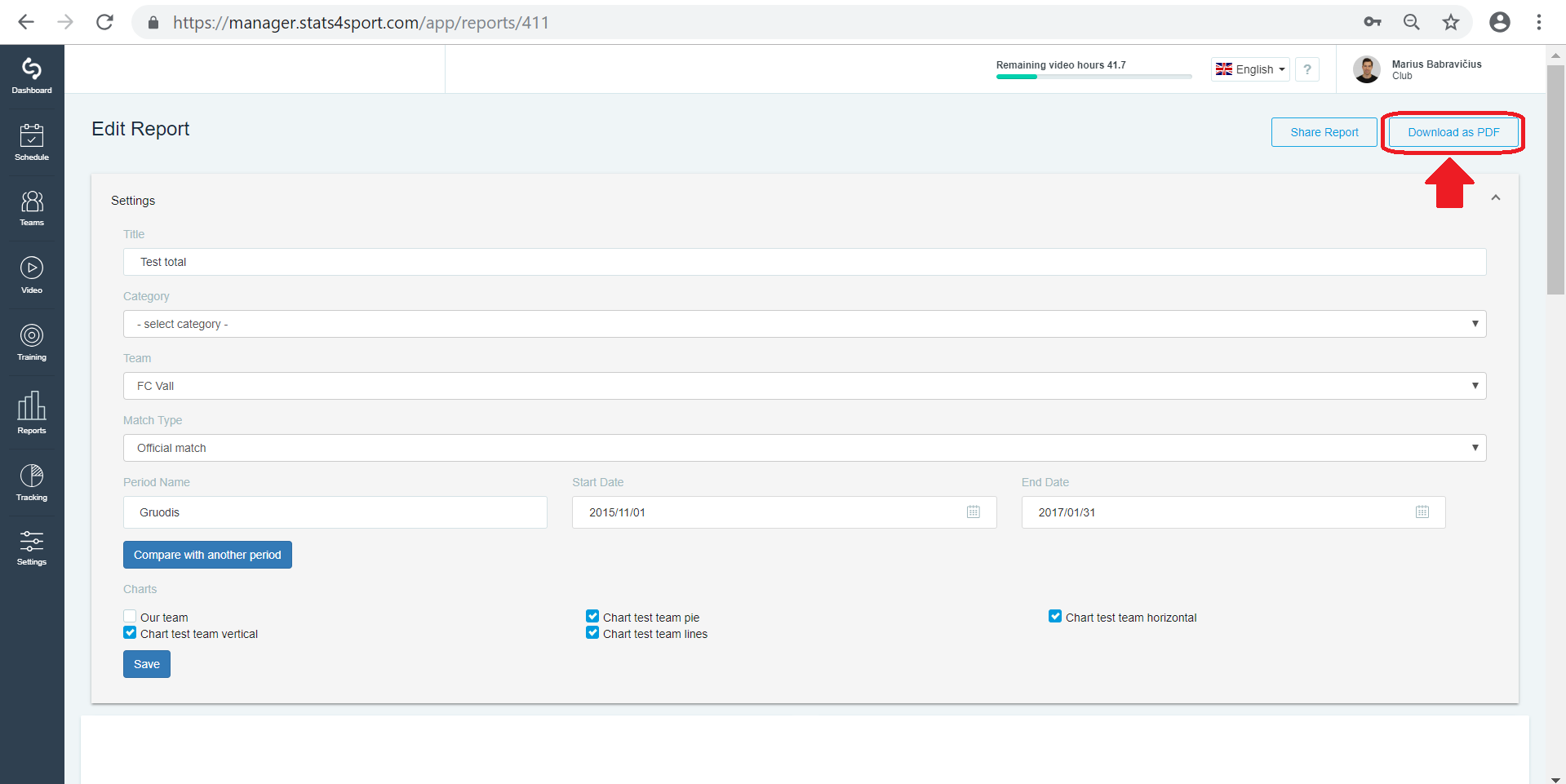Click the browser back arrow
The height and width of the screenshot is (784, 1566).
(26, 22)
